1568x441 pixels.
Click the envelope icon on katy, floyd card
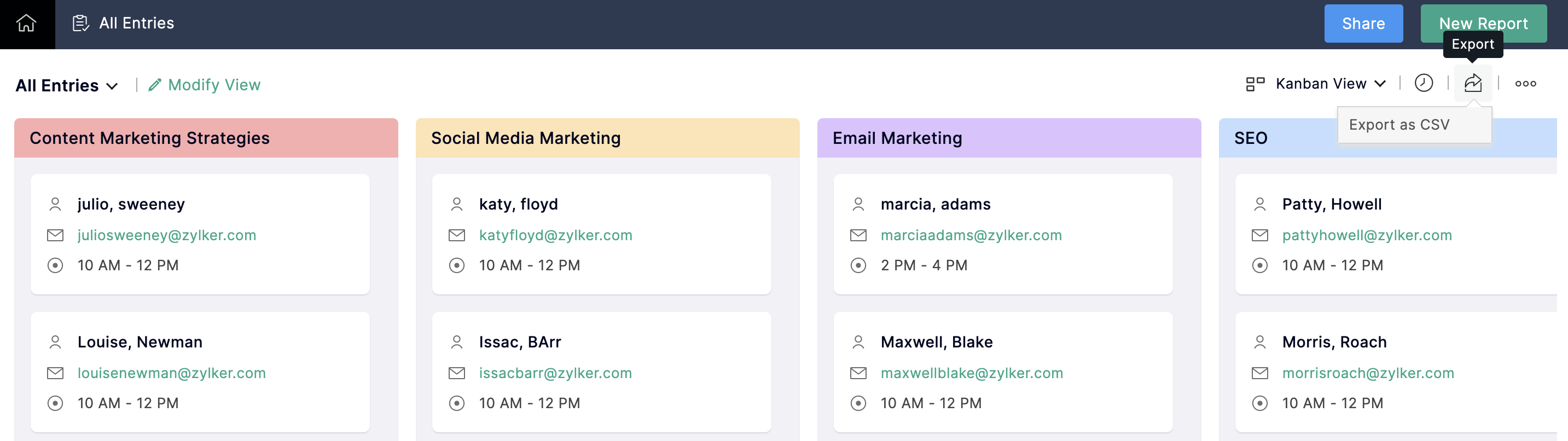coord(456,235)
